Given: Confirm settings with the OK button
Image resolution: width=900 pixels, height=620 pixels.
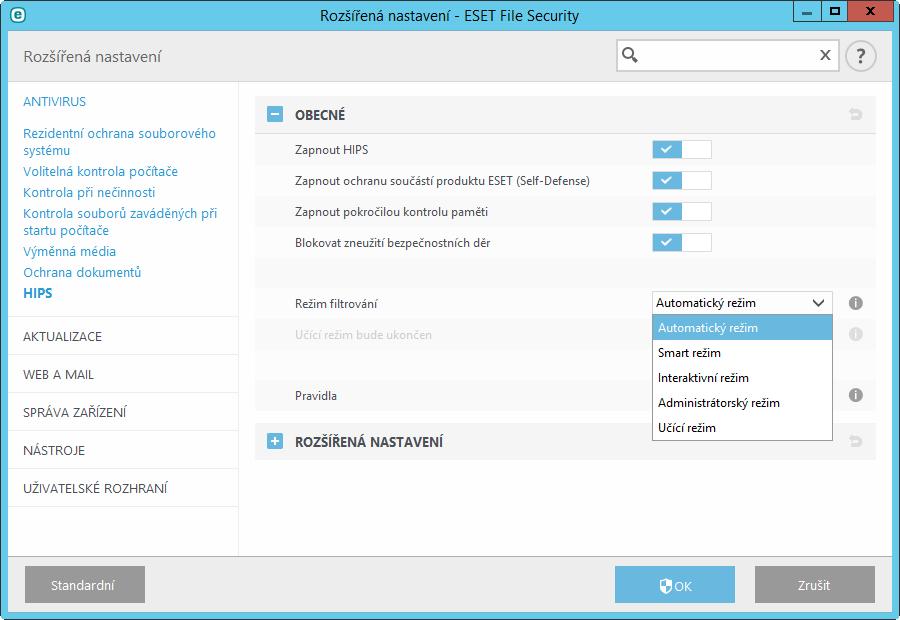Looking at the screenshot, I should (x=675, y=584).
